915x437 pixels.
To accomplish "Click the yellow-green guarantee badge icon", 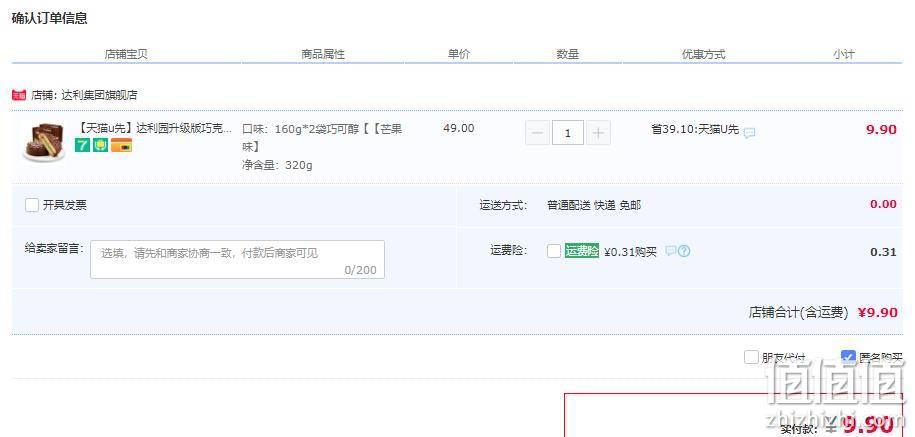I will pyautogui.click(x=102, y=145).
